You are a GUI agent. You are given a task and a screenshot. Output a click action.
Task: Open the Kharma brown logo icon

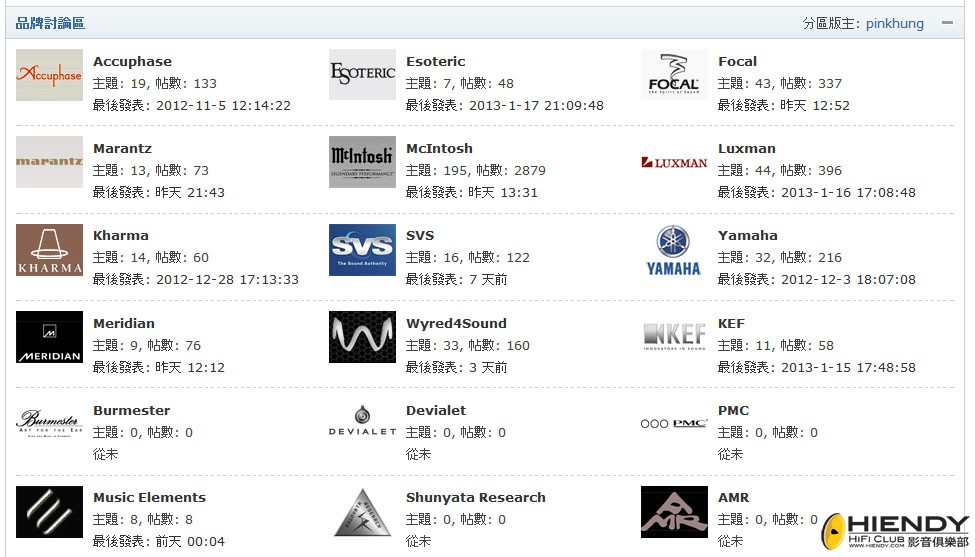(x=49, y=249)
